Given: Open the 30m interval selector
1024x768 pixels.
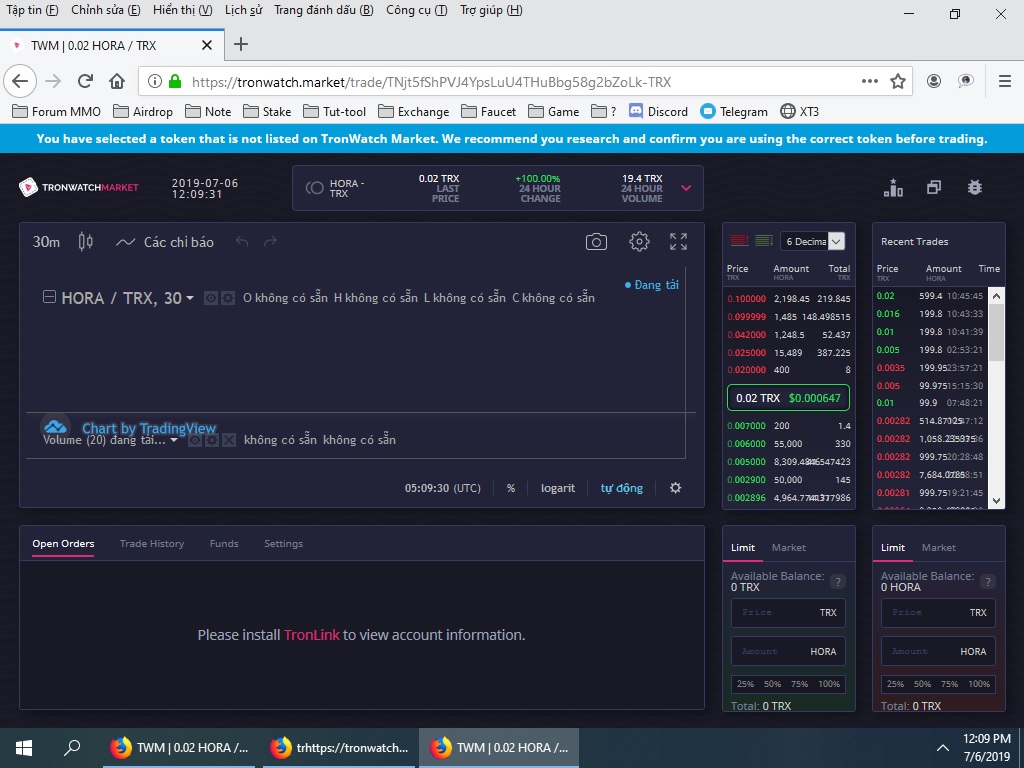Looking at the screenshot, I should click(46, 242).
